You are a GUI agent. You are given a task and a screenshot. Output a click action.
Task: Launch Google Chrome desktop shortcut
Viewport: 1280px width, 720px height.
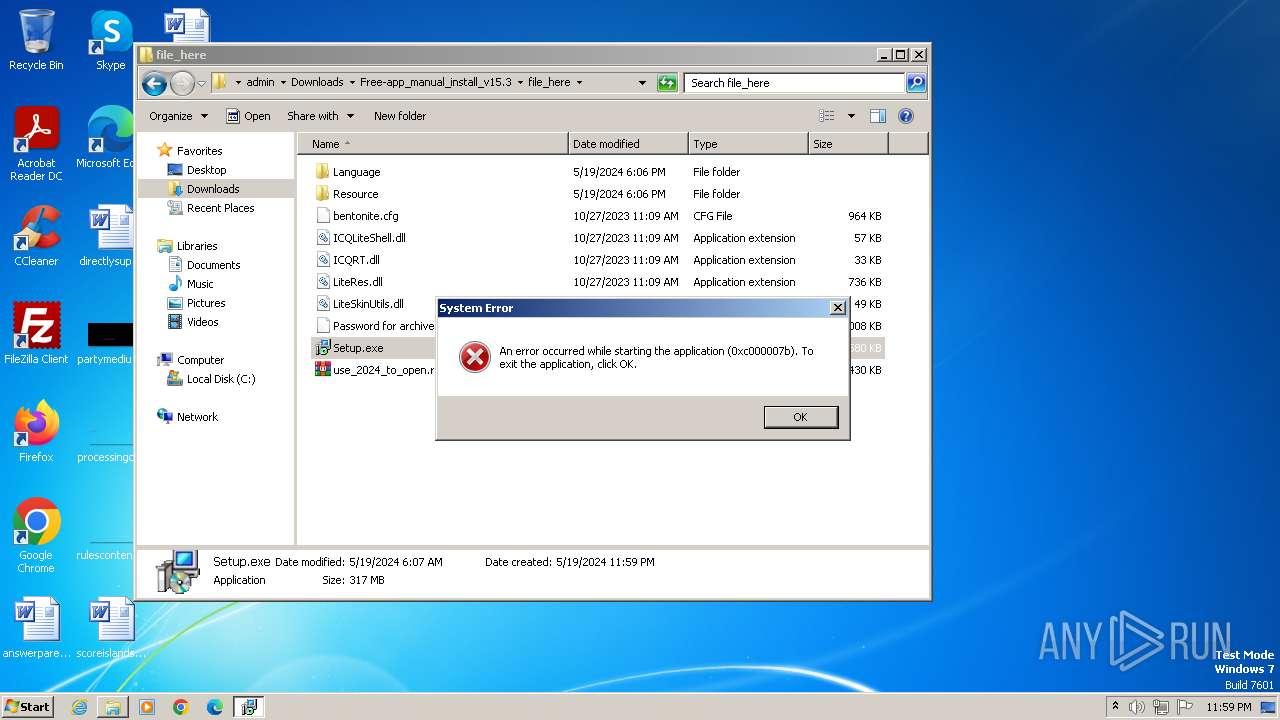(x=36, y=536)
